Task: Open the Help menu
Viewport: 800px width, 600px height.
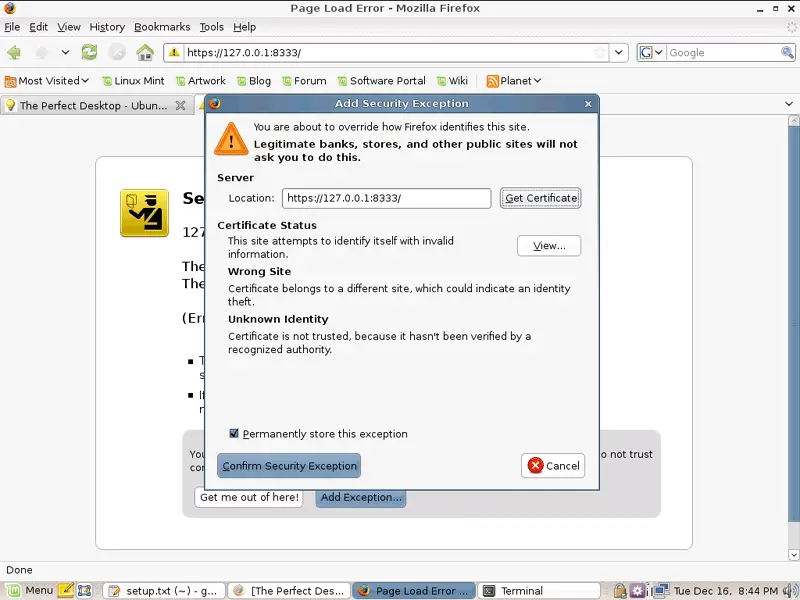Action: pos(244,27)
